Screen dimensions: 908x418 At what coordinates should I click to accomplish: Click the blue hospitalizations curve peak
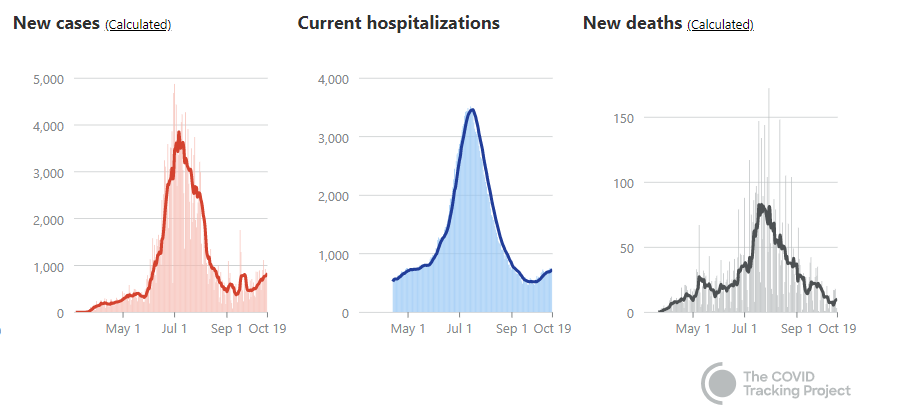pyautogui.click(x=471, y=109)
